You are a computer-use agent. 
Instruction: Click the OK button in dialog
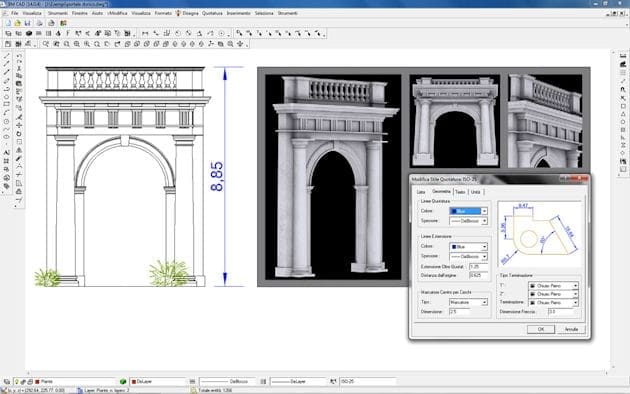click(x=541, y=329)
